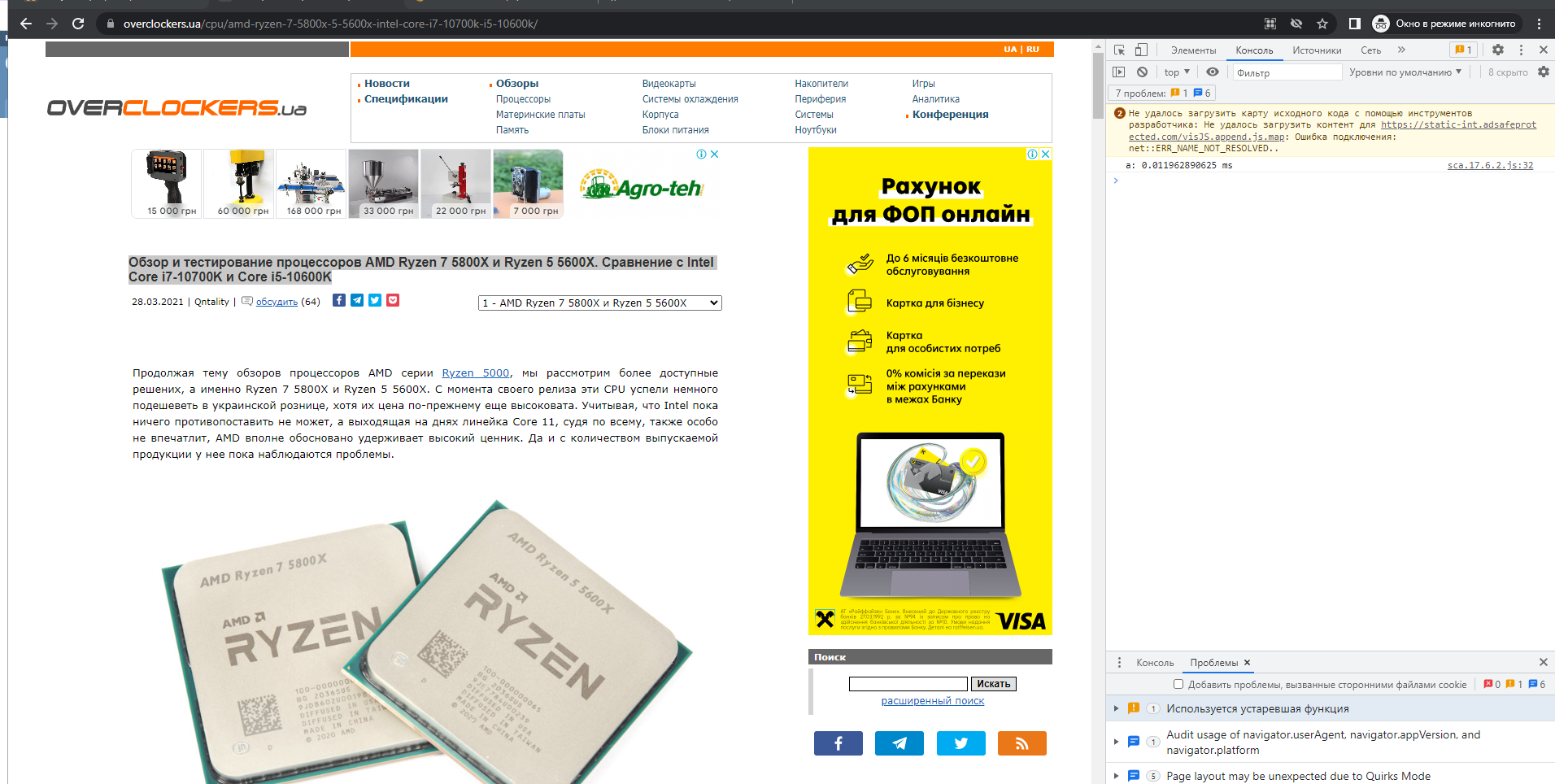Open the Источники tab
This screenshot has height=784, width=1555.
tap(1317, 50)
